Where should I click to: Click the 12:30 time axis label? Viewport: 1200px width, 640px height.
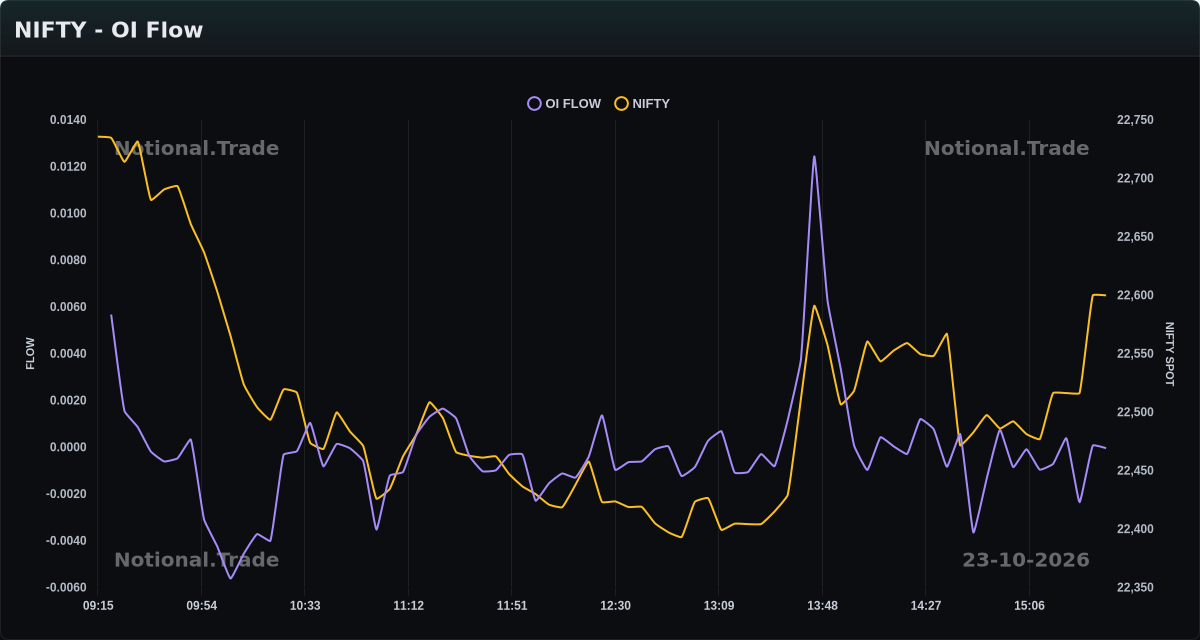click(x=615, y=606)
